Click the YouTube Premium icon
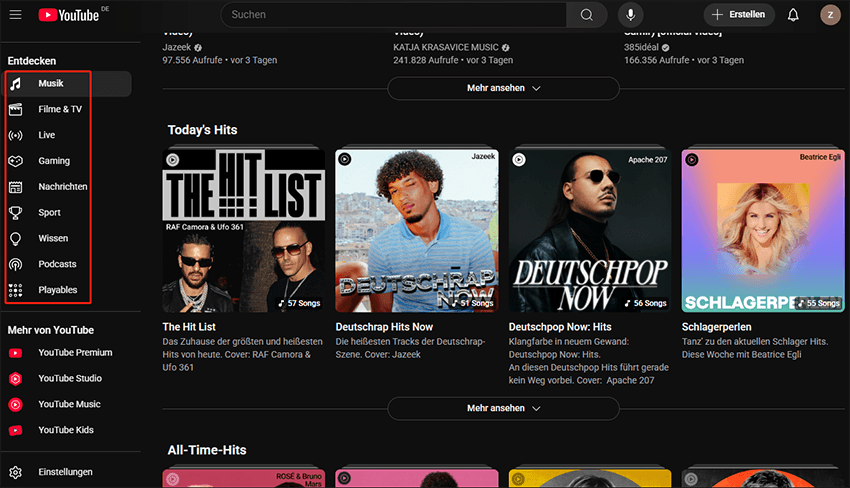The height and width of the screenshot is (488, 850). (16, 353)
